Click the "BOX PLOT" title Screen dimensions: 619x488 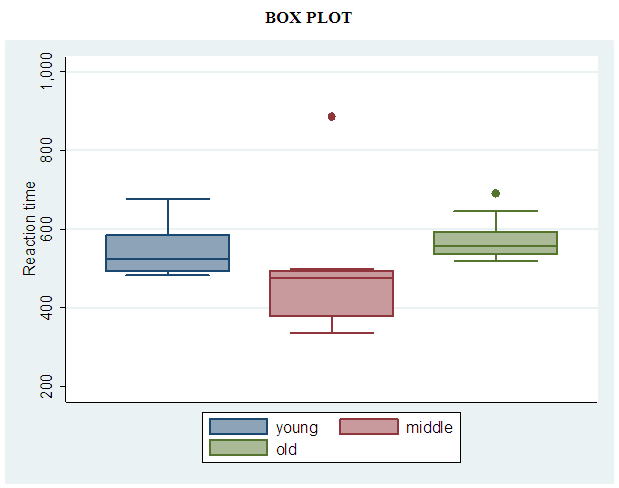point(308,18)
